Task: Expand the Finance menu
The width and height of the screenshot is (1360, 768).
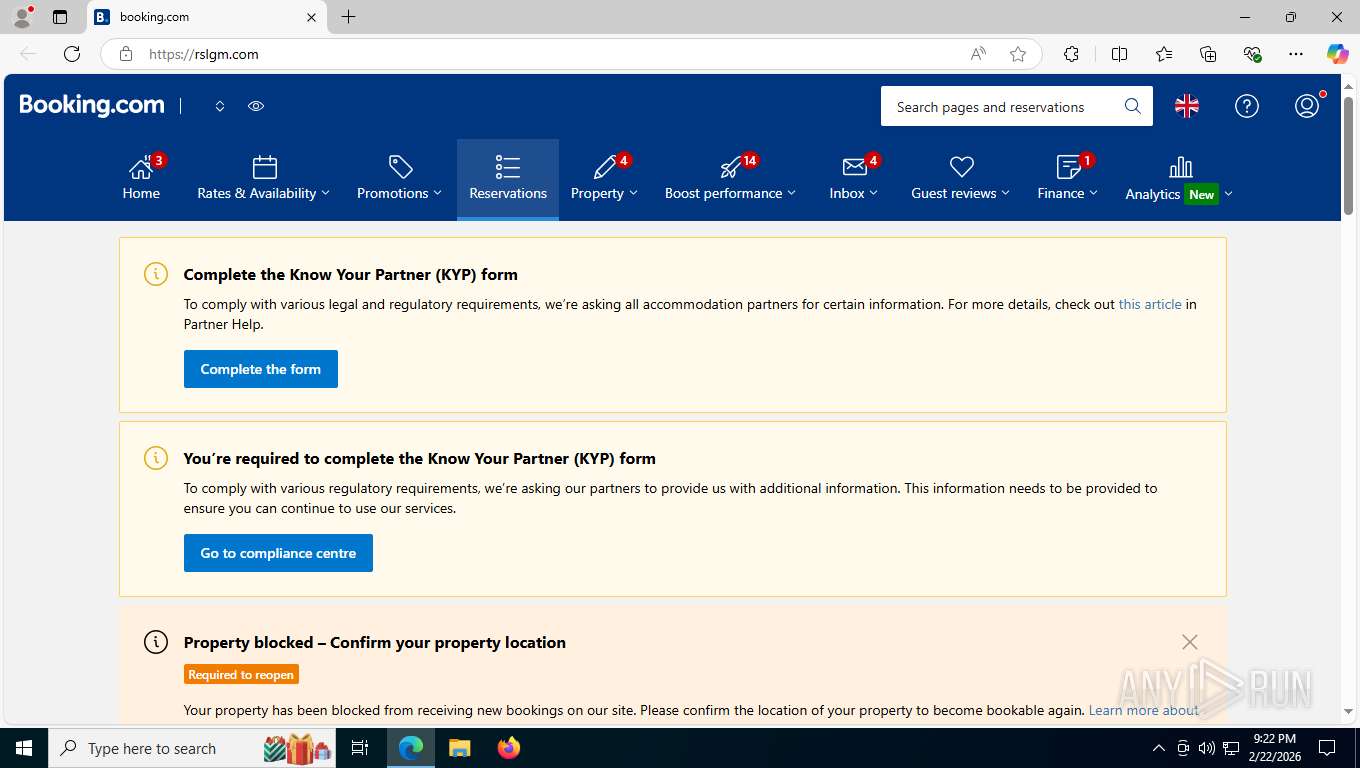Action: coord(1067,179)
